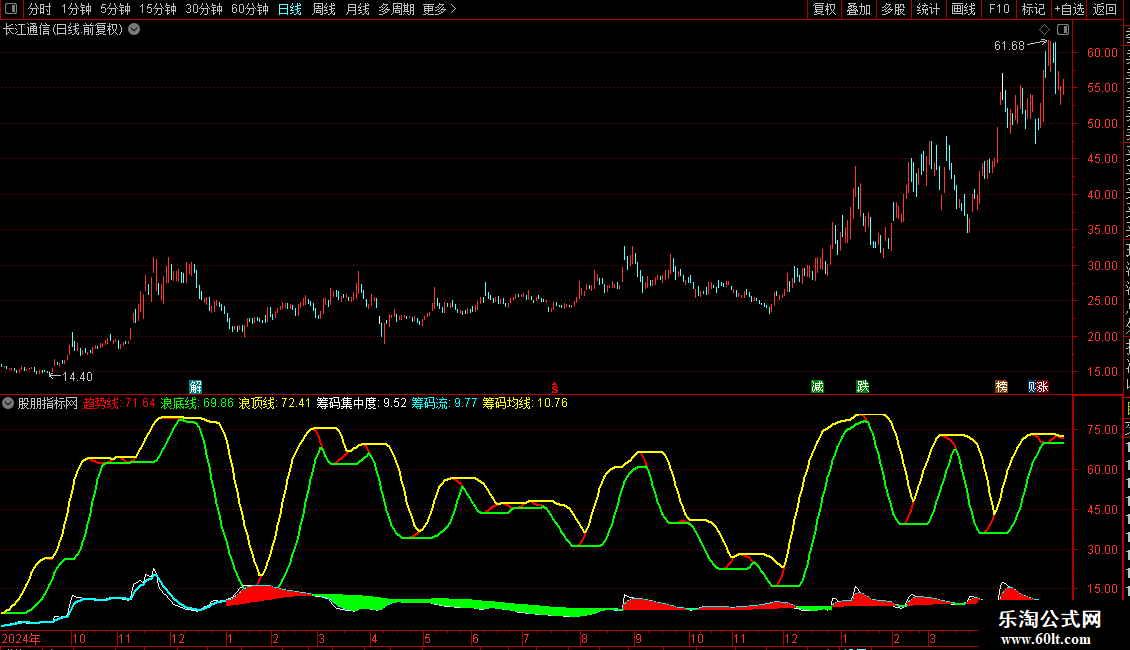1130x650 pixels.
Task: Click the 2024年 date axis label
Action: coord(21,638)
